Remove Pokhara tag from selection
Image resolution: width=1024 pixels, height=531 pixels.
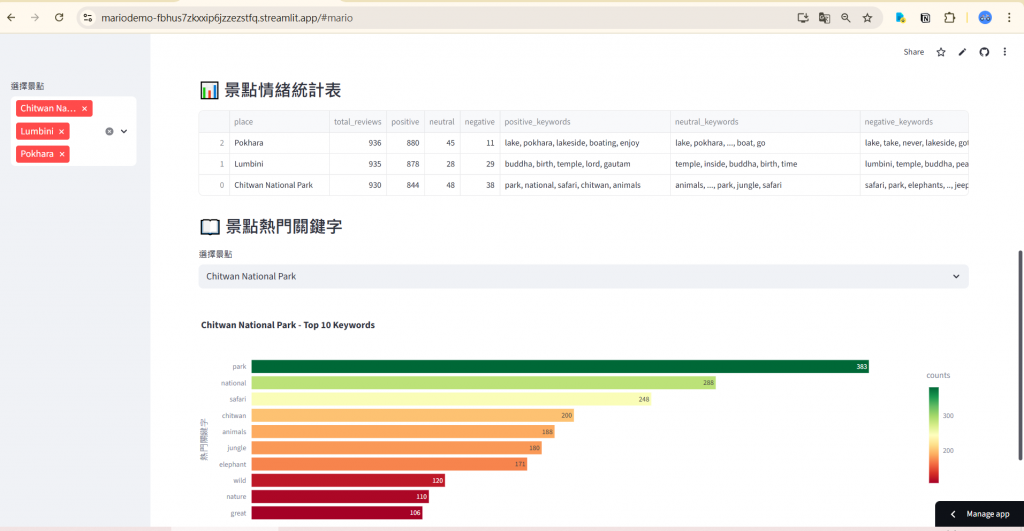pos(61,154)
